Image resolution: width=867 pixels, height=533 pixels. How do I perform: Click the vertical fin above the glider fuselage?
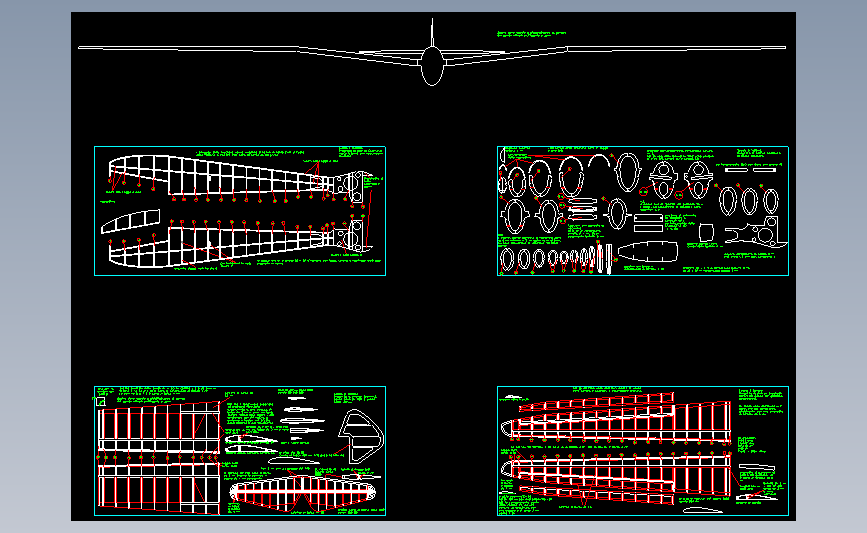click(432, 33)
